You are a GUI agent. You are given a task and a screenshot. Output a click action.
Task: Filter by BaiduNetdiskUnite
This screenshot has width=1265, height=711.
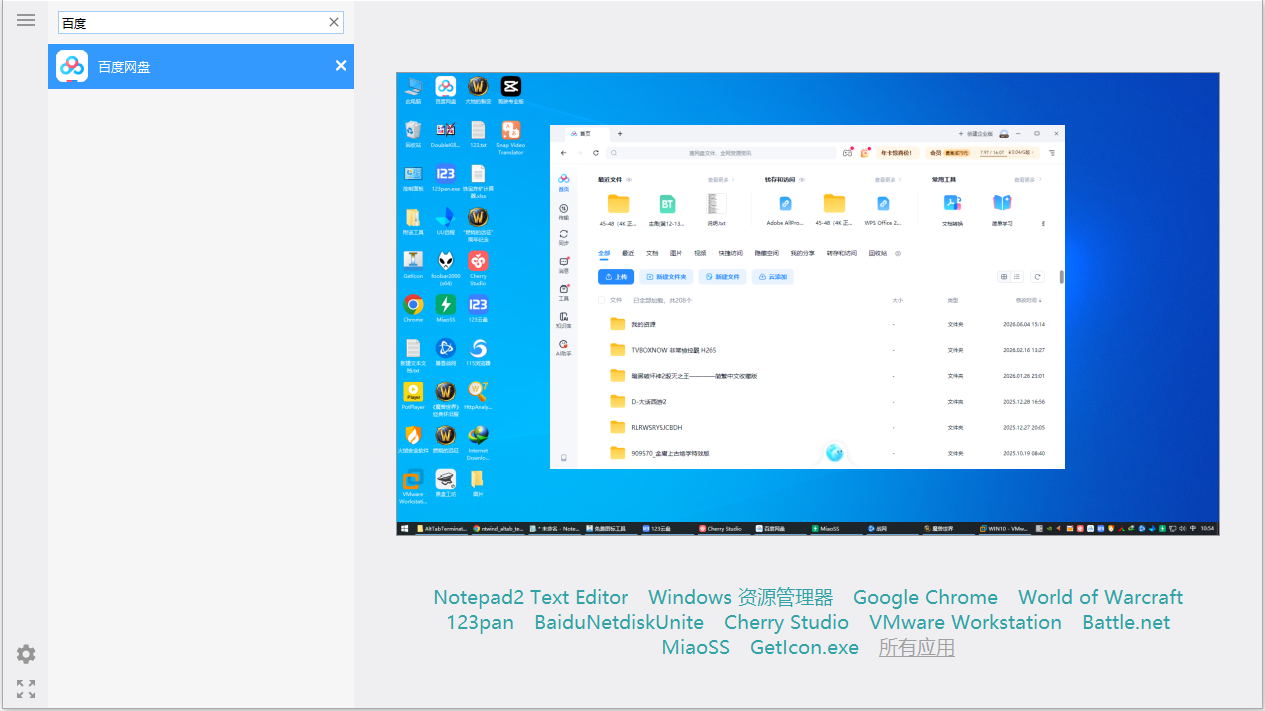click(619, 622)
